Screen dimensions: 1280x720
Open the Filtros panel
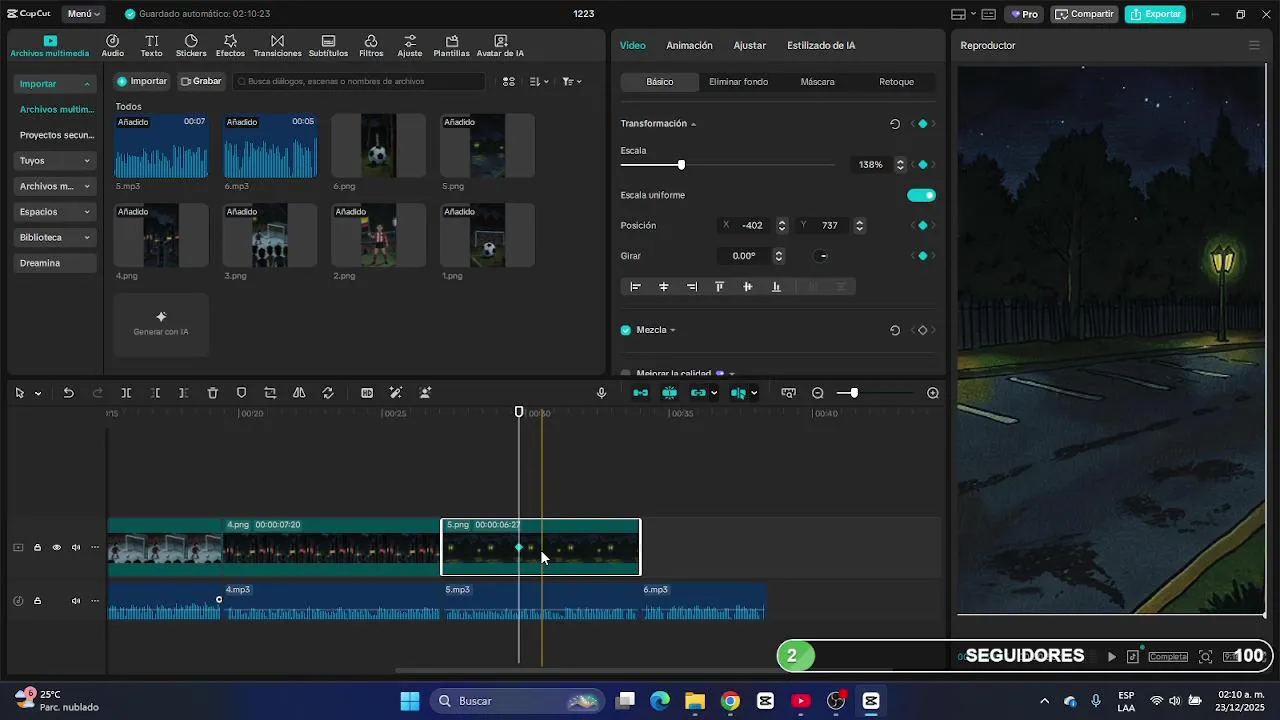(x=371, y=46)
